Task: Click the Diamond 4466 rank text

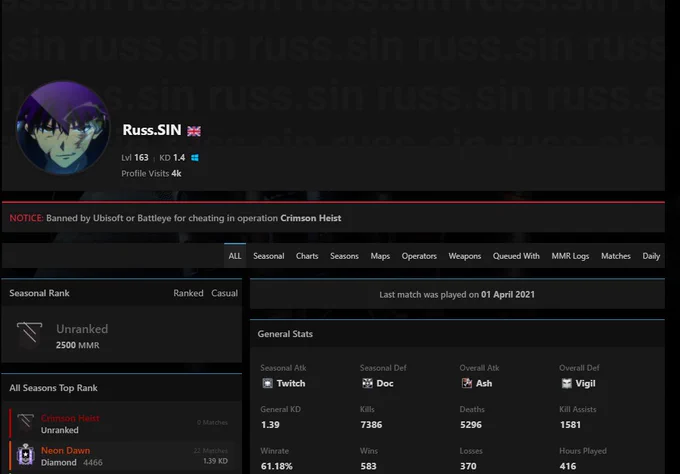Action: click(x=72, y=462)
